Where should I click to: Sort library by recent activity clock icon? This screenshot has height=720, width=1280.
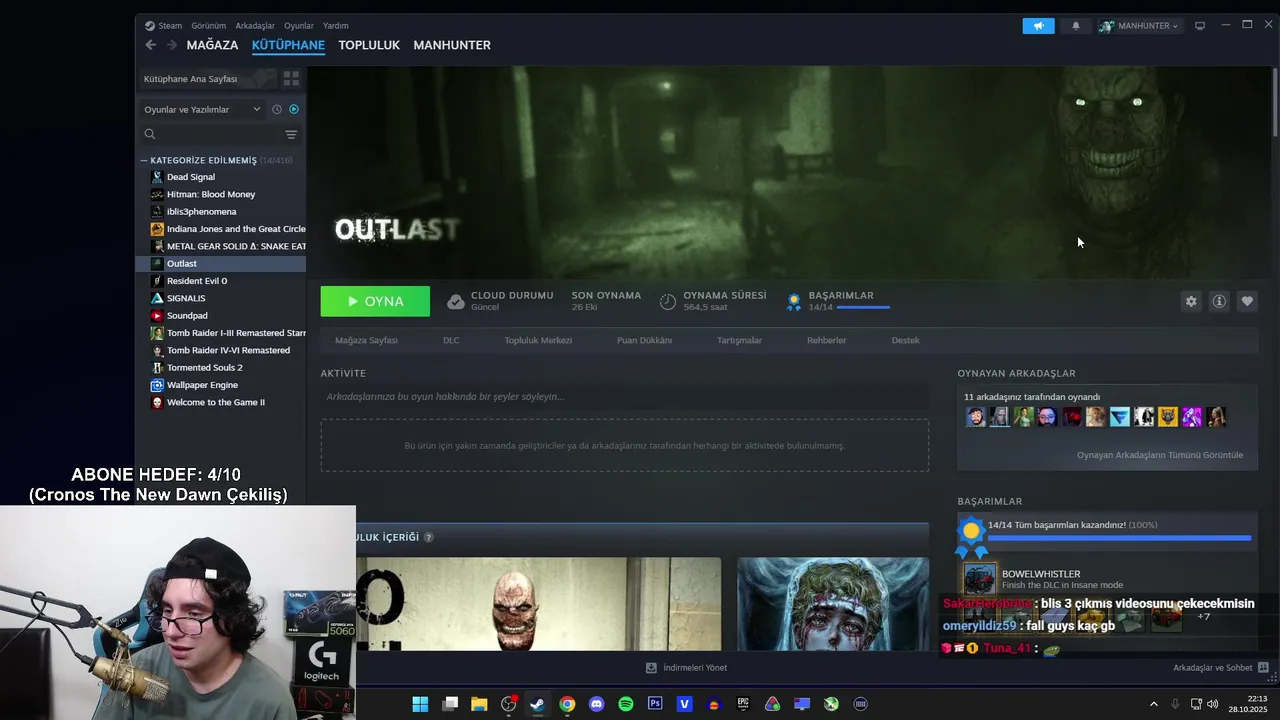click(x=277, y=109)
